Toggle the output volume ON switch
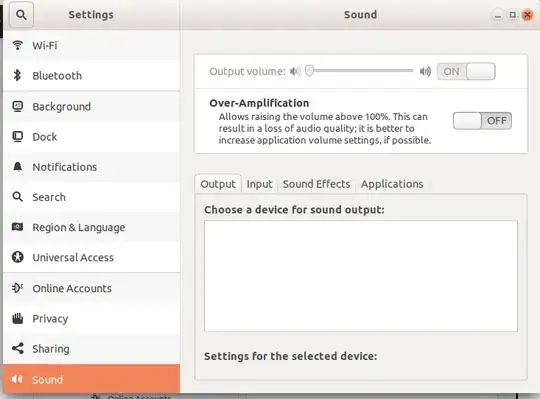Screen dimensions: 540x399 [466, 71]
